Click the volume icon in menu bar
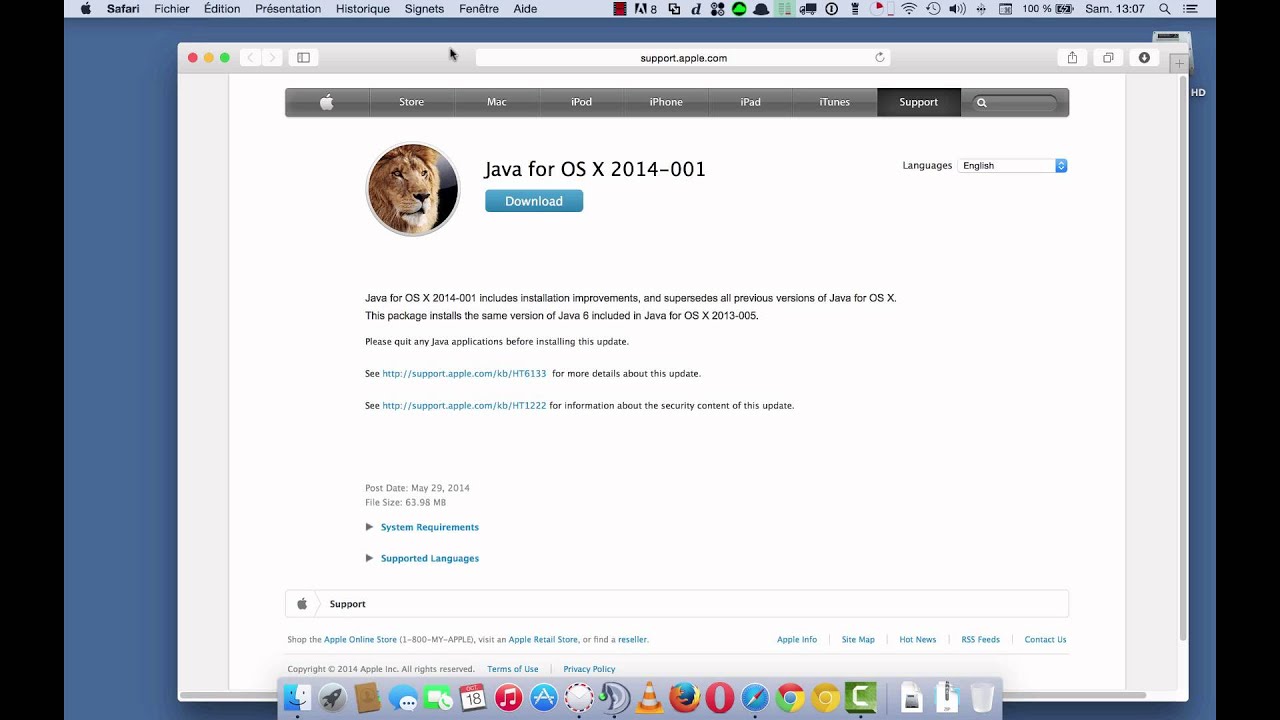 pyautogui.click(x=957, y=9)
